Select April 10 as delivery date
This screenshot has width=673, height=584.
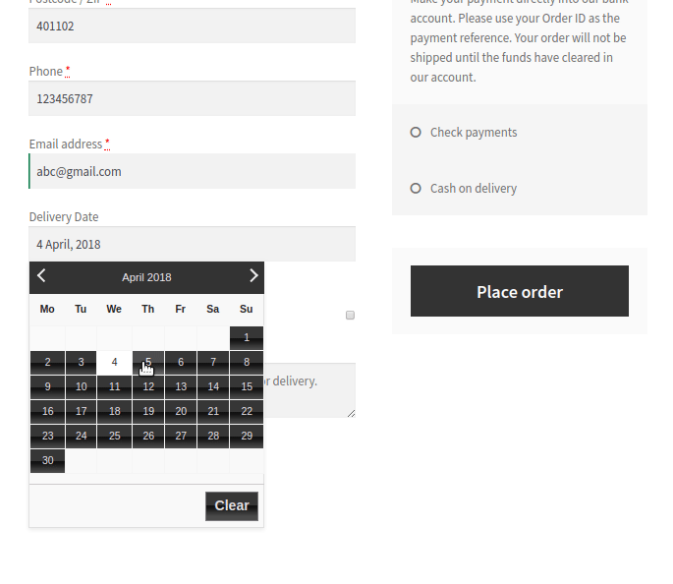81,387
